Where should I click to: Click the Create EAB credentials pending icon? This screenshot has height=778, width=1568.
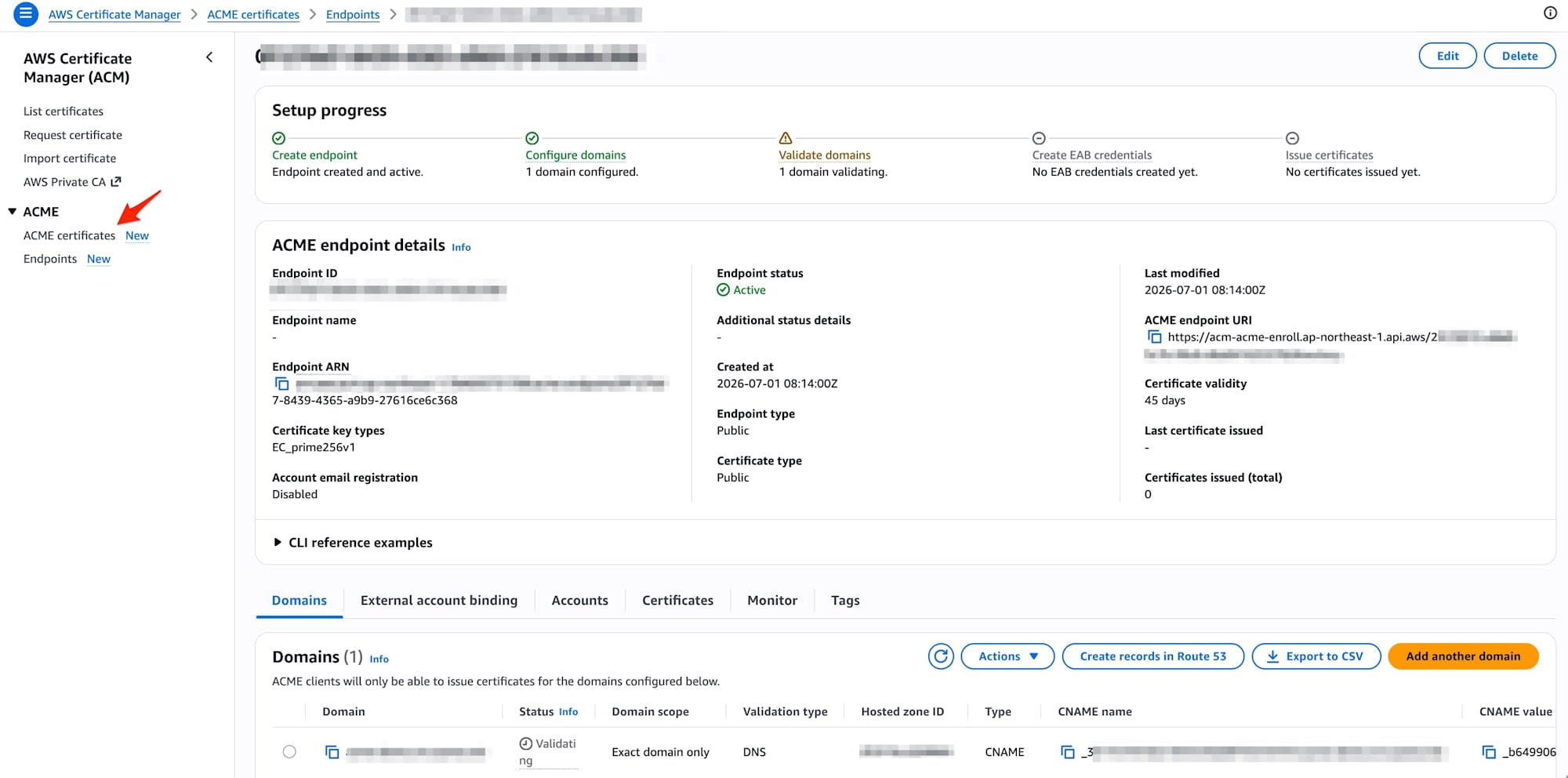click(1039, 138)
